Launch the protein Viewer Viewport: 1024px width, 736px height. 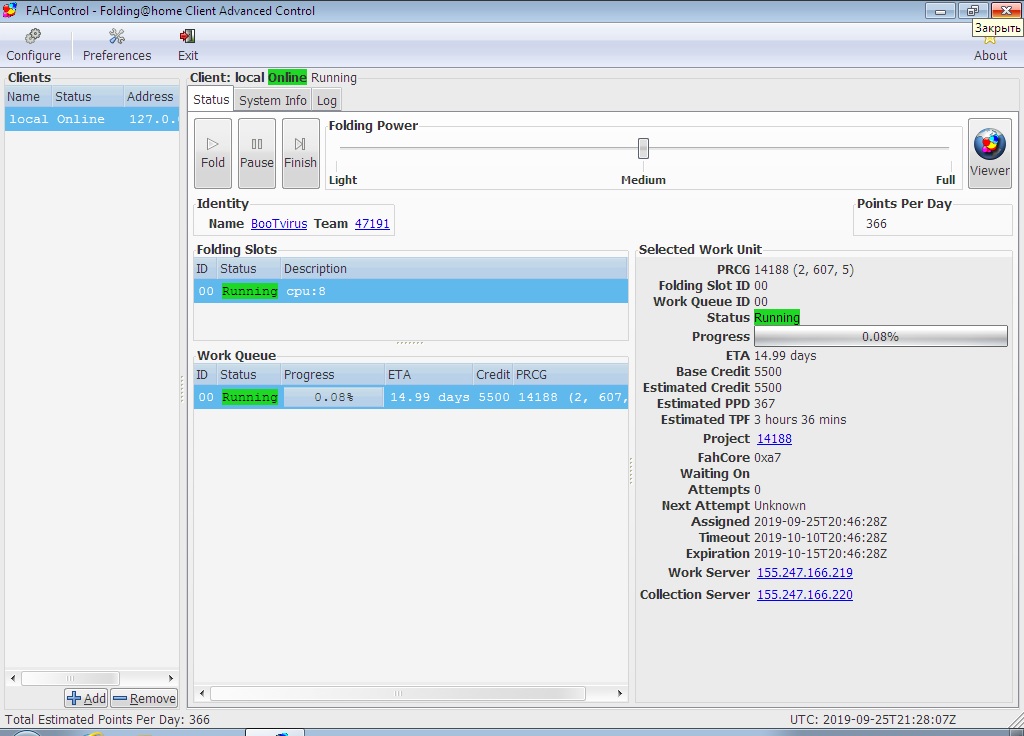click(989, 153)
